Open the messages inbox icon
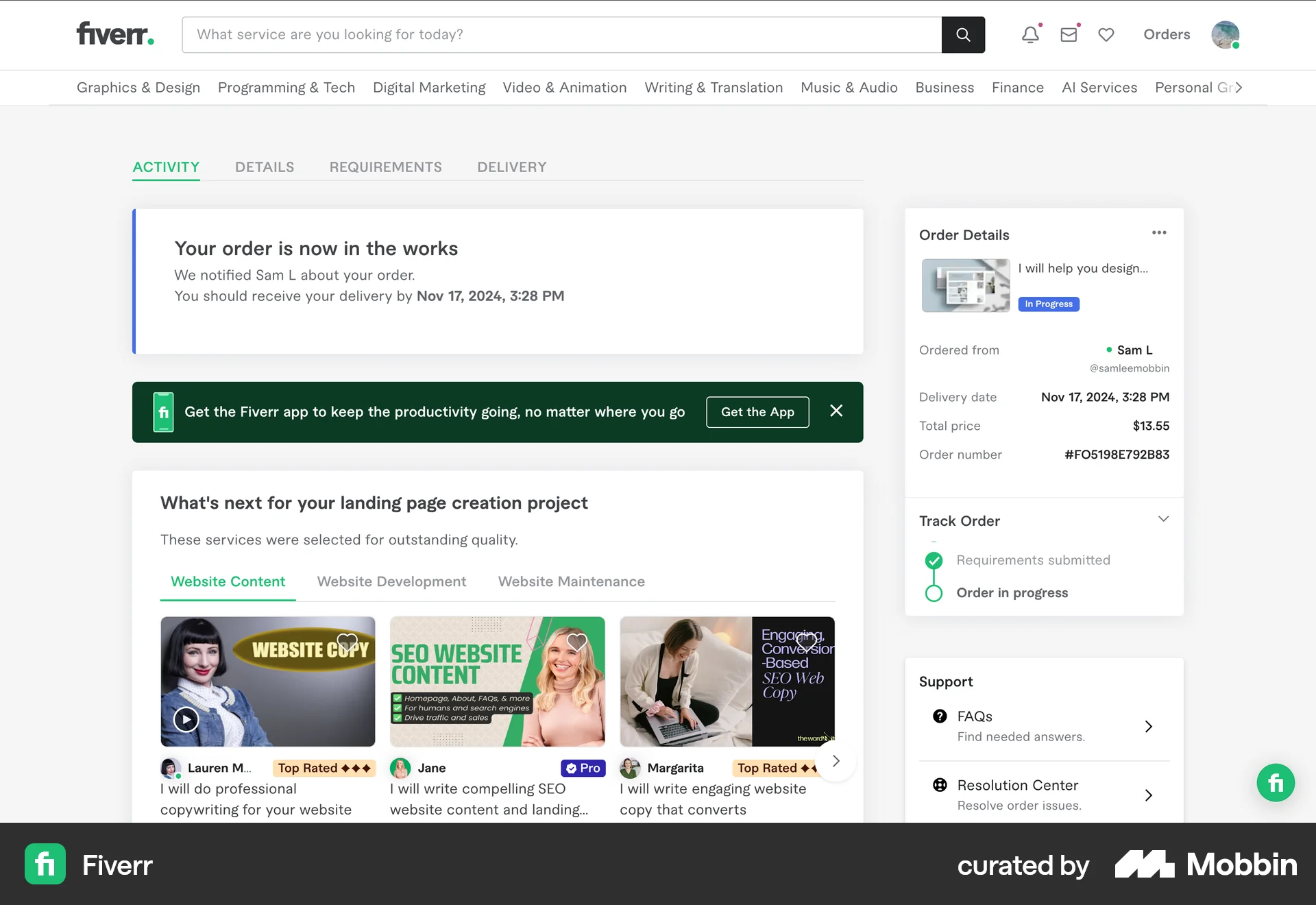Screen dimensions: 1316x905 tap(1069, 34)
